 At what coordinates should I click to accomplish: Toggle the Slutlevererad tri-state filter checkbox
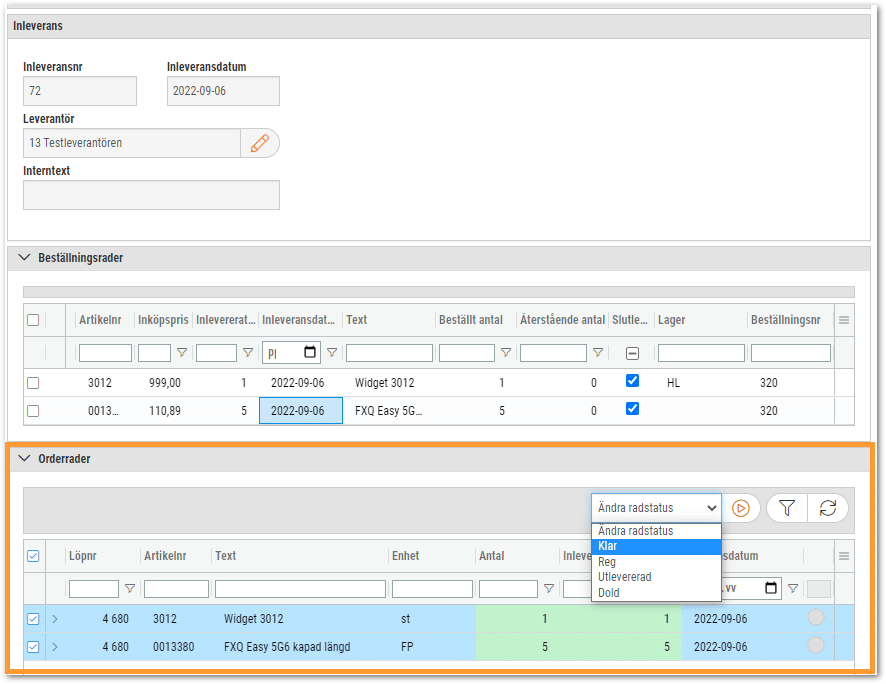(x=632, y=354)
